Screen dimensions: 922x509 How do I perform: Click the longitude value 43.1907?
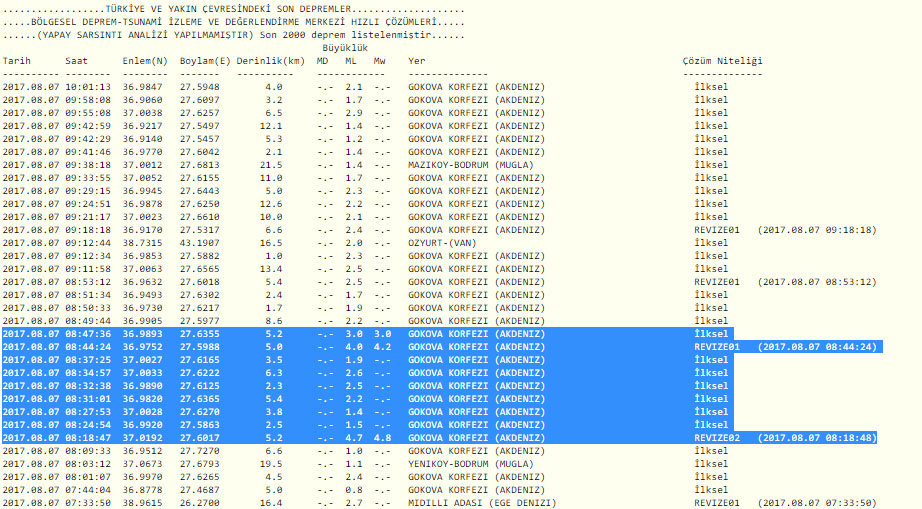200,243
